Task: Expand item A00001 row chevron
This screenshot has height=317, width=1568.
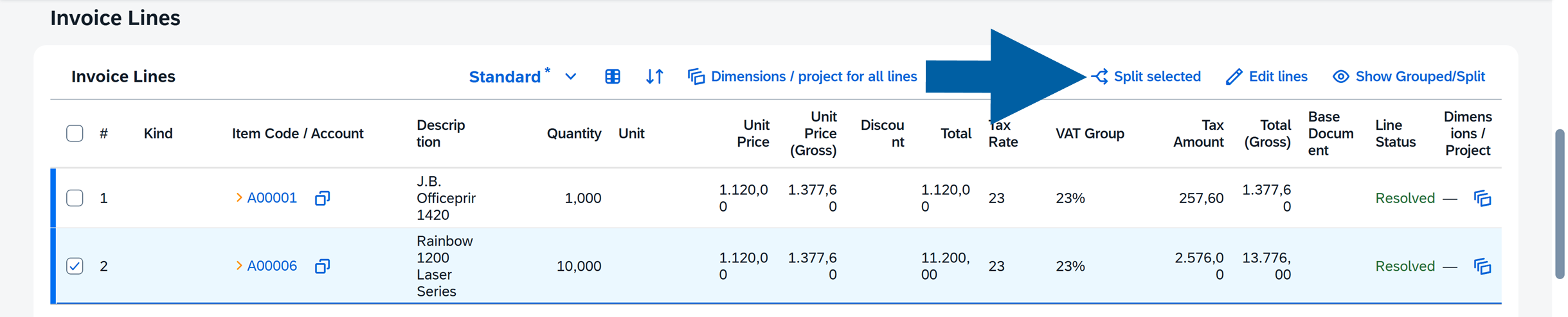Action: tap(239, 198)
